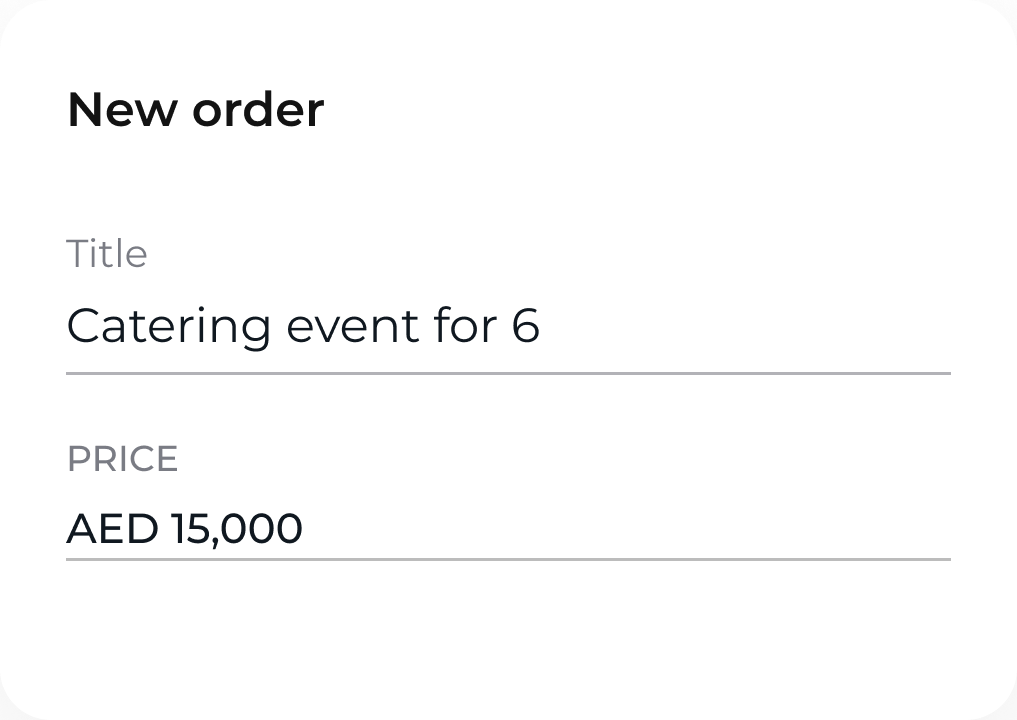The height and width of the screenshot is (720, 1017).
Task: Click the word "order" in the heading
Action: click(258, 109)
